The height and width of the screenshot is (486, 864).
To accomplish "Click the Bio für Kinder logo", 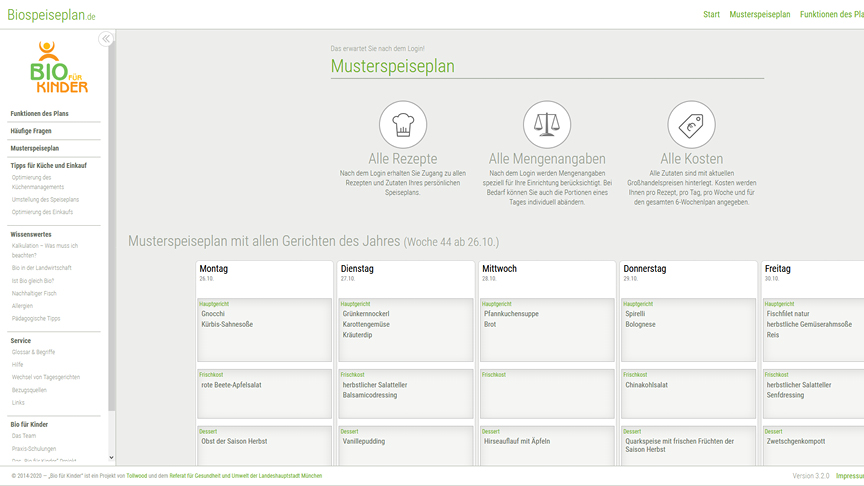I will [x=55, y=68].
